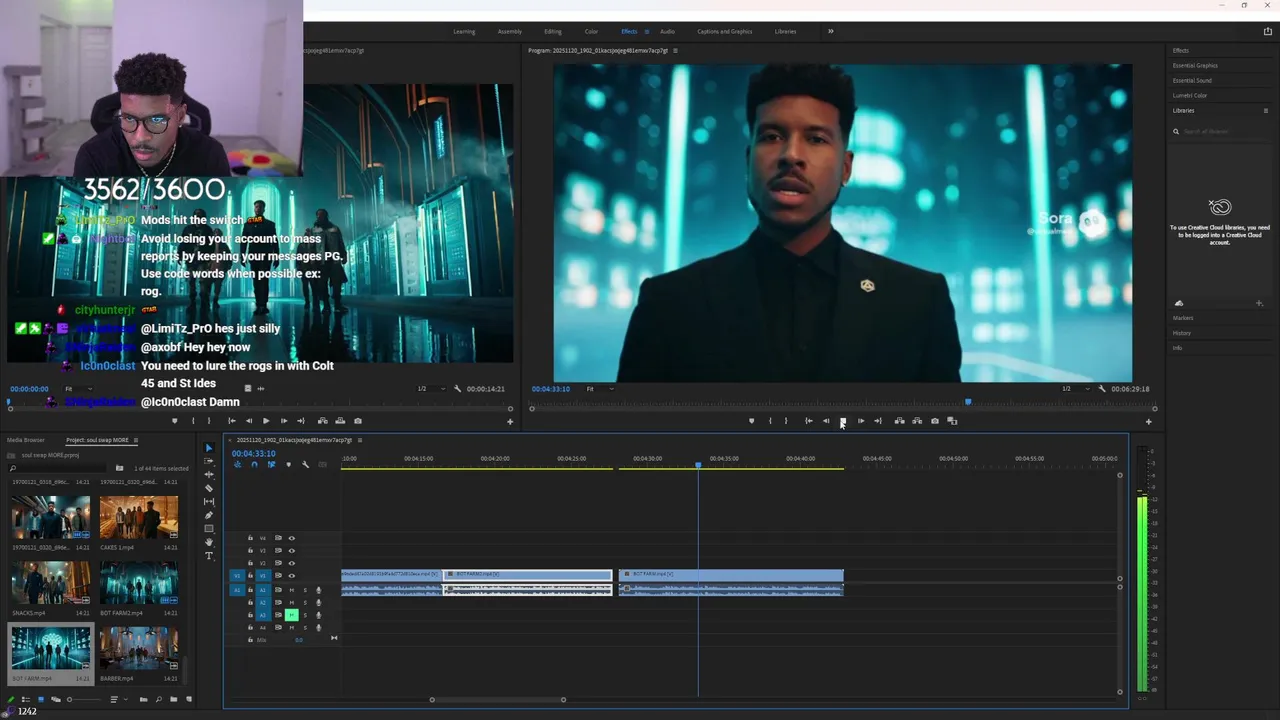
Task: Open workspace overflow double-chevron menu
Action: pyautogui.click(x=830, y=31)
